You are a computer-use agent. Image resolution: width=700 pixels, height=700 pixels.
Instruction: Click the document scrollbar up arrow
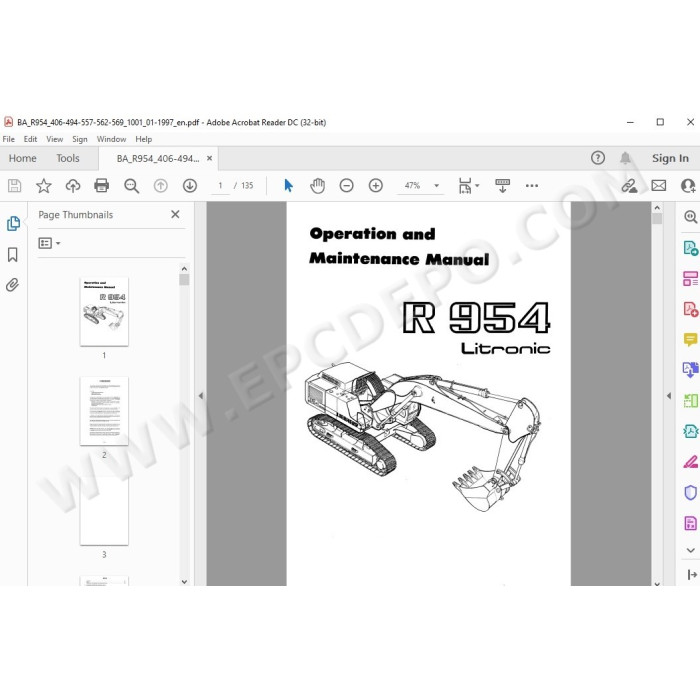point(657,208)
